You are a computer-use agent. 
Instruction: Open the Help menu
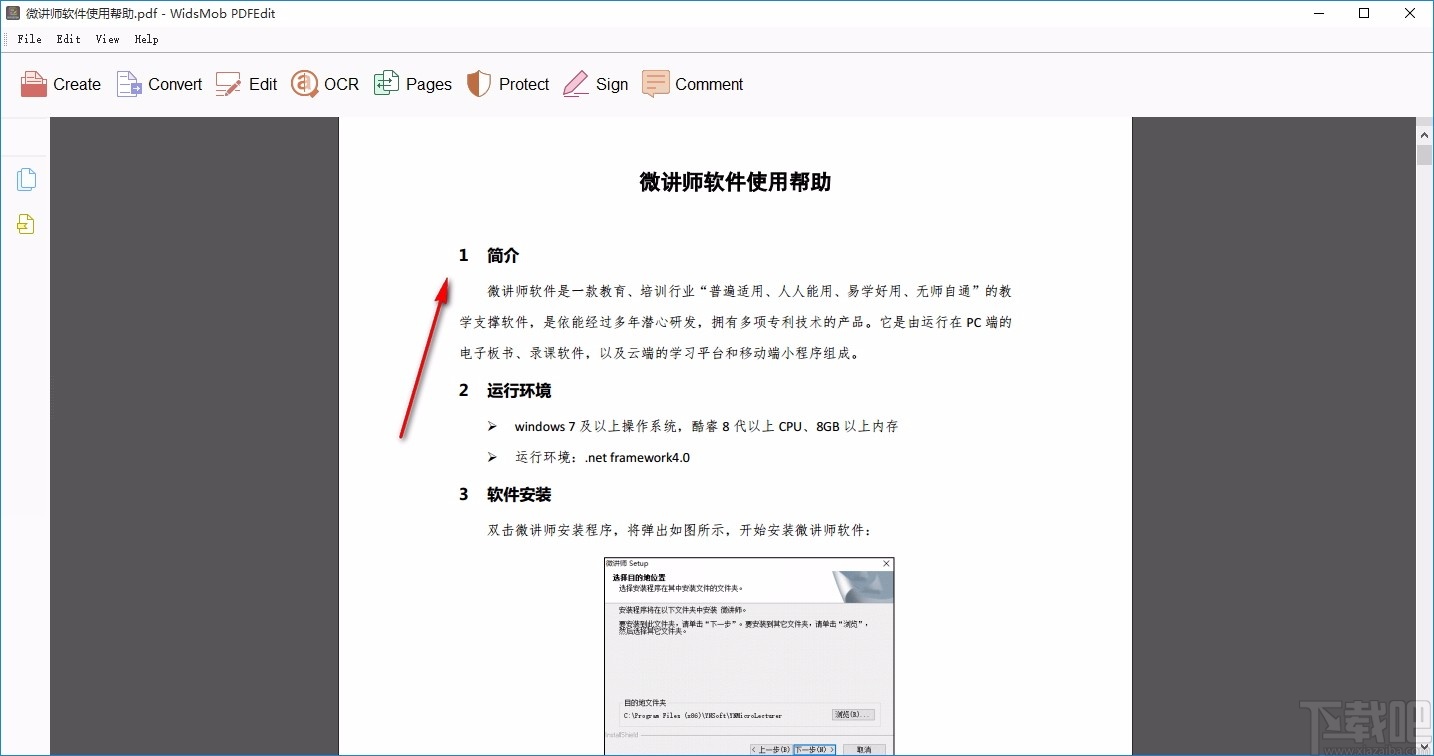click(146, 39)
